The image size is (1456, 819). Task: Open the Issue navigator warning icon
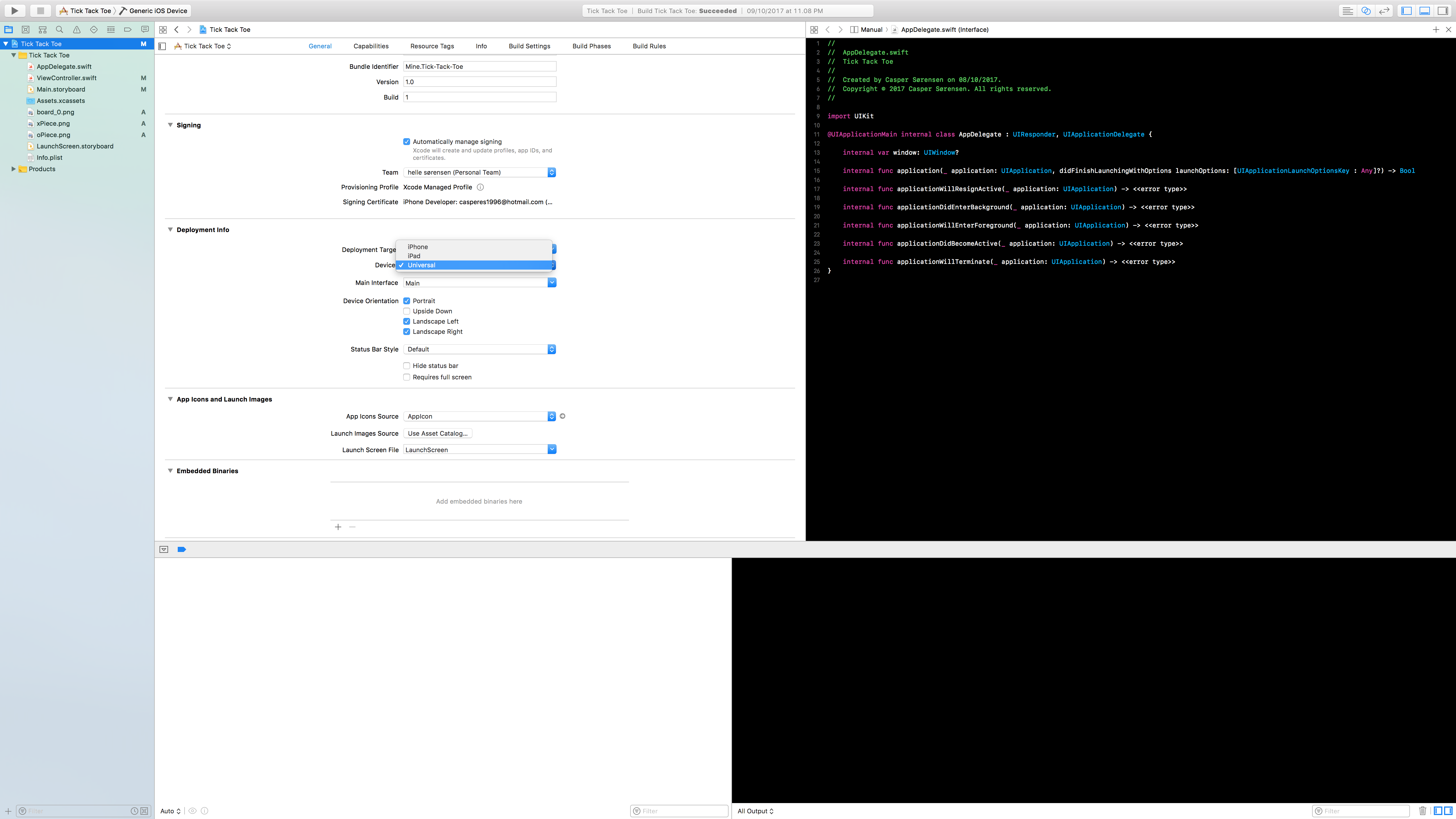[77, 29]
